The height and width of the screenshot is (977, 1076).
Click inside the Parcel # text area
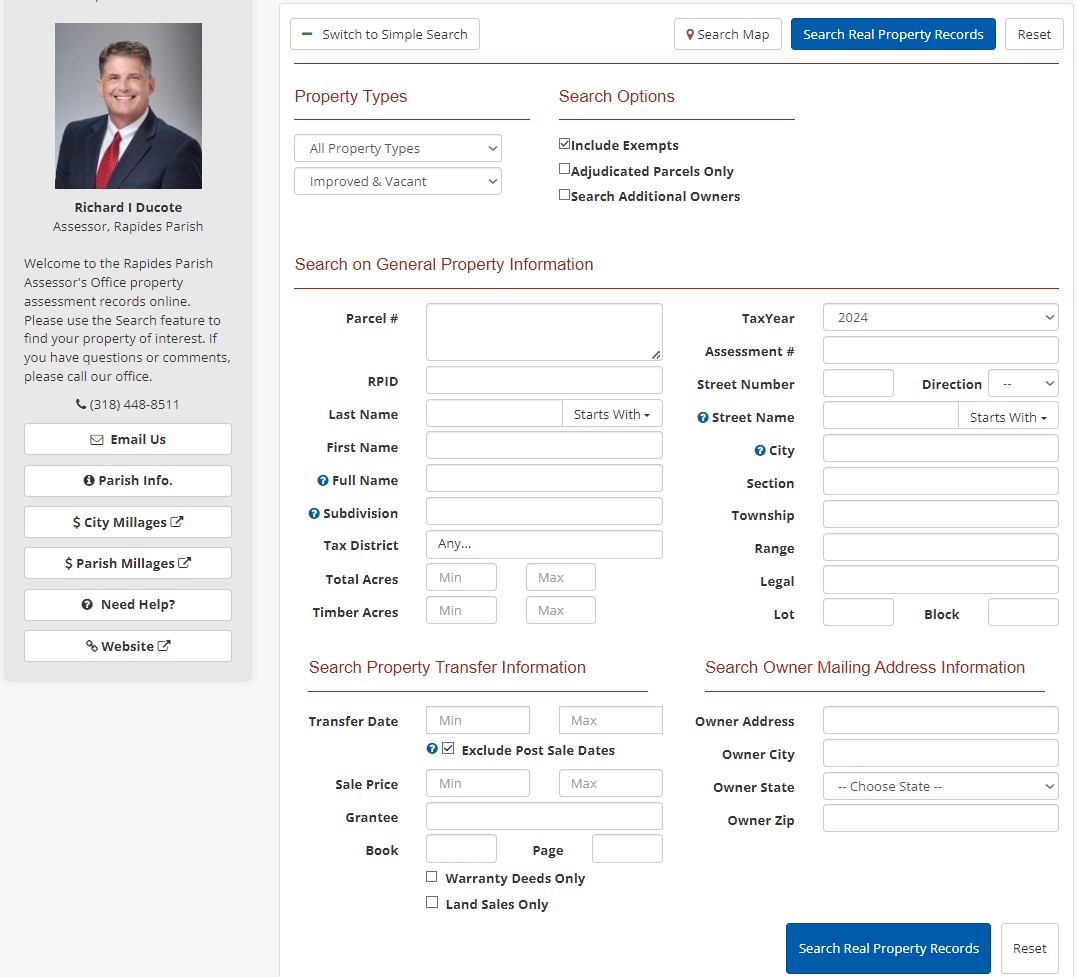[x=543, y=330]
